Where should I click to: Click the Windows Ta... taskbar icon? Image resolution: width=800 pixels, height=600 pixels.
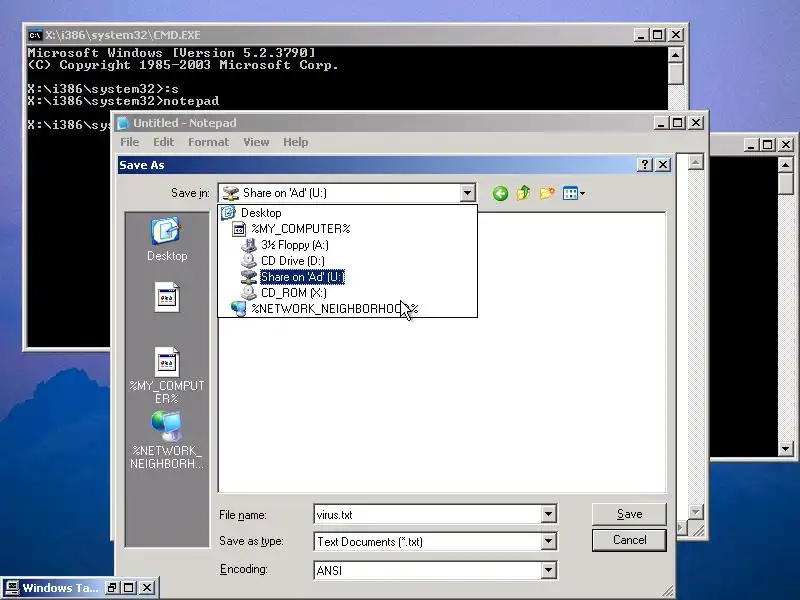11,588
